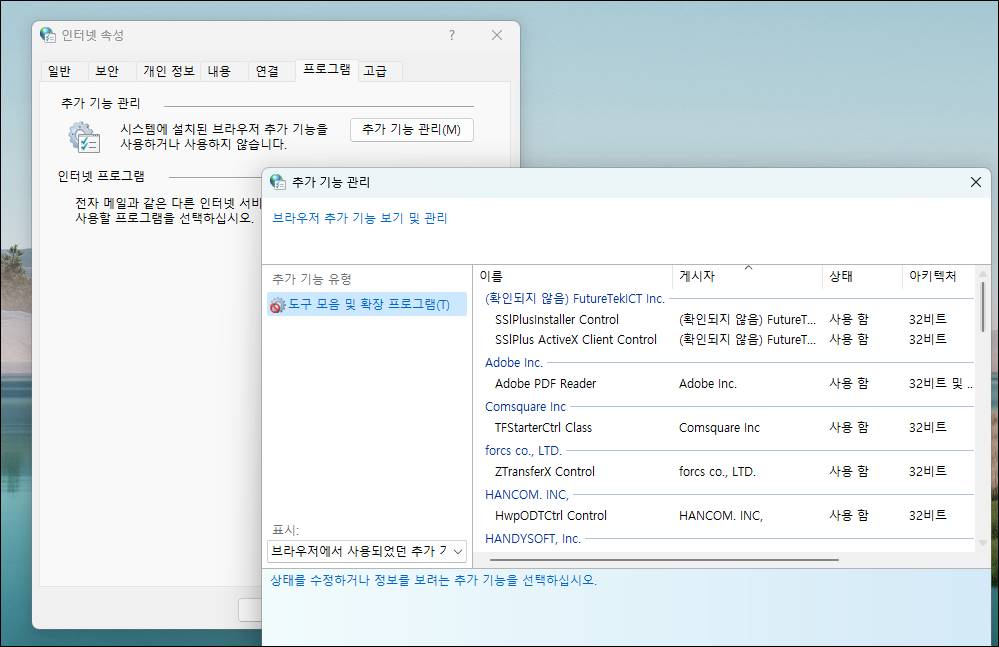Click the 인터넷 속성 title bar icon

46,33
